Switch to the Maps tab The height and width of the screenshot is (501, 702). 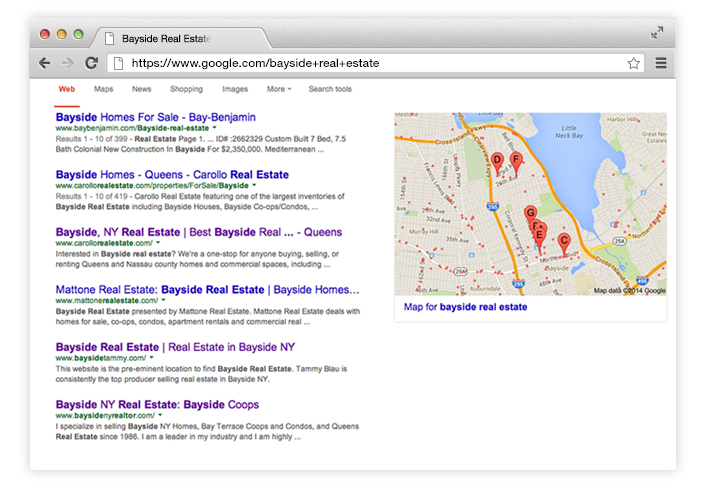tap(103, 89)
